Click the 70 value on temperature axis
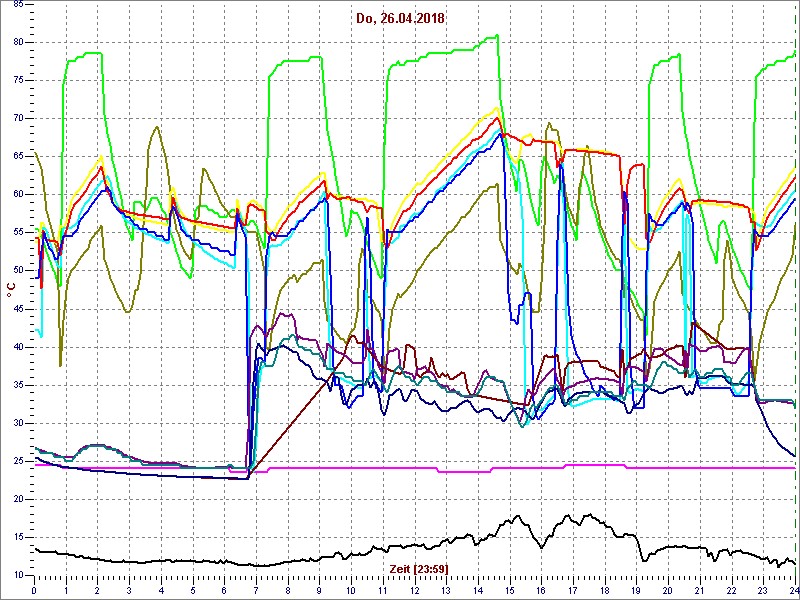 17,118
